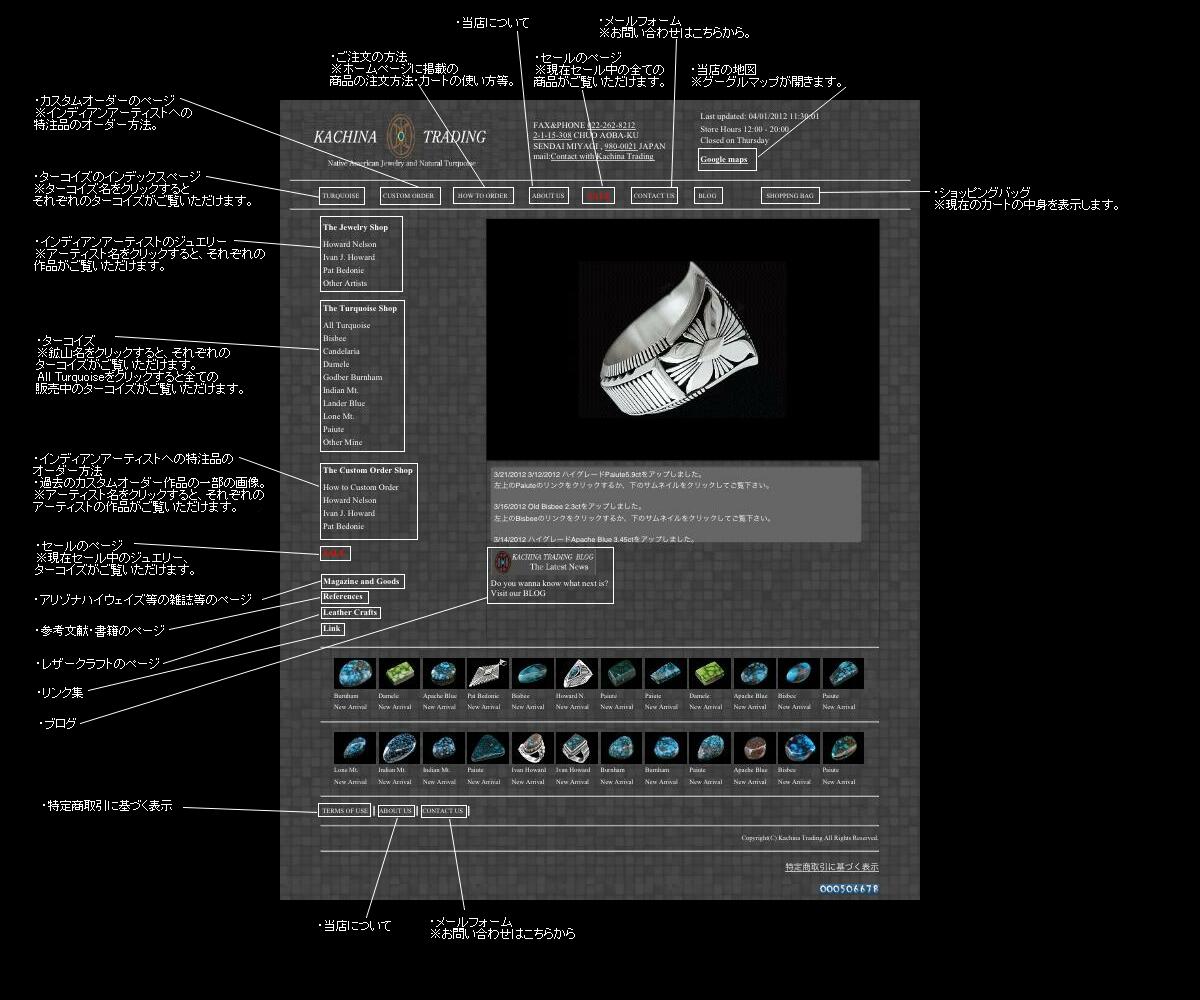Select All Turquoise in sidebar
The image size is (1200, 1000).
click(x=347, y=325)
